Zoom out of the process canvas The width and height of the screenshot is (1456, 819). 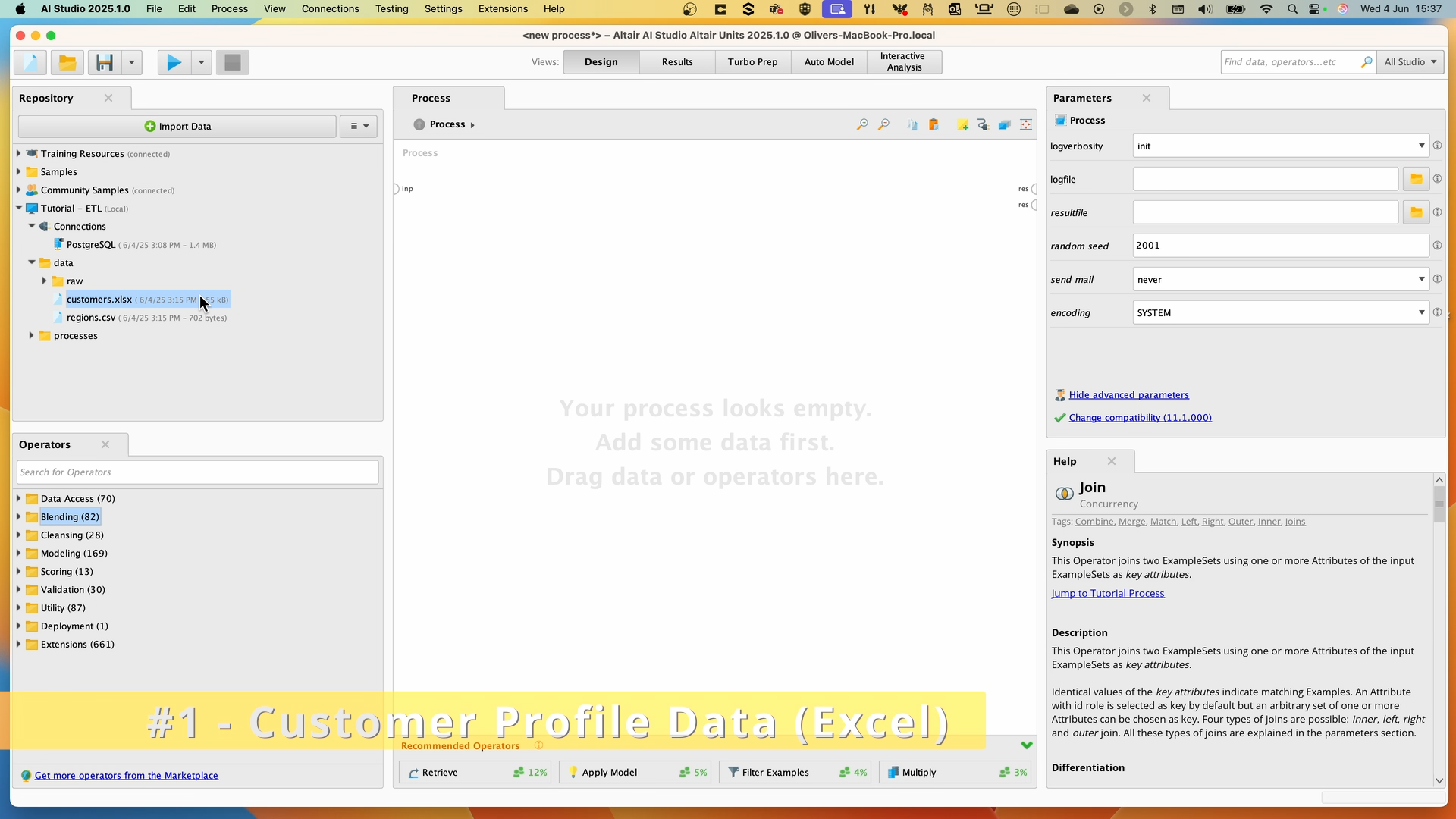tap(883, 124)
